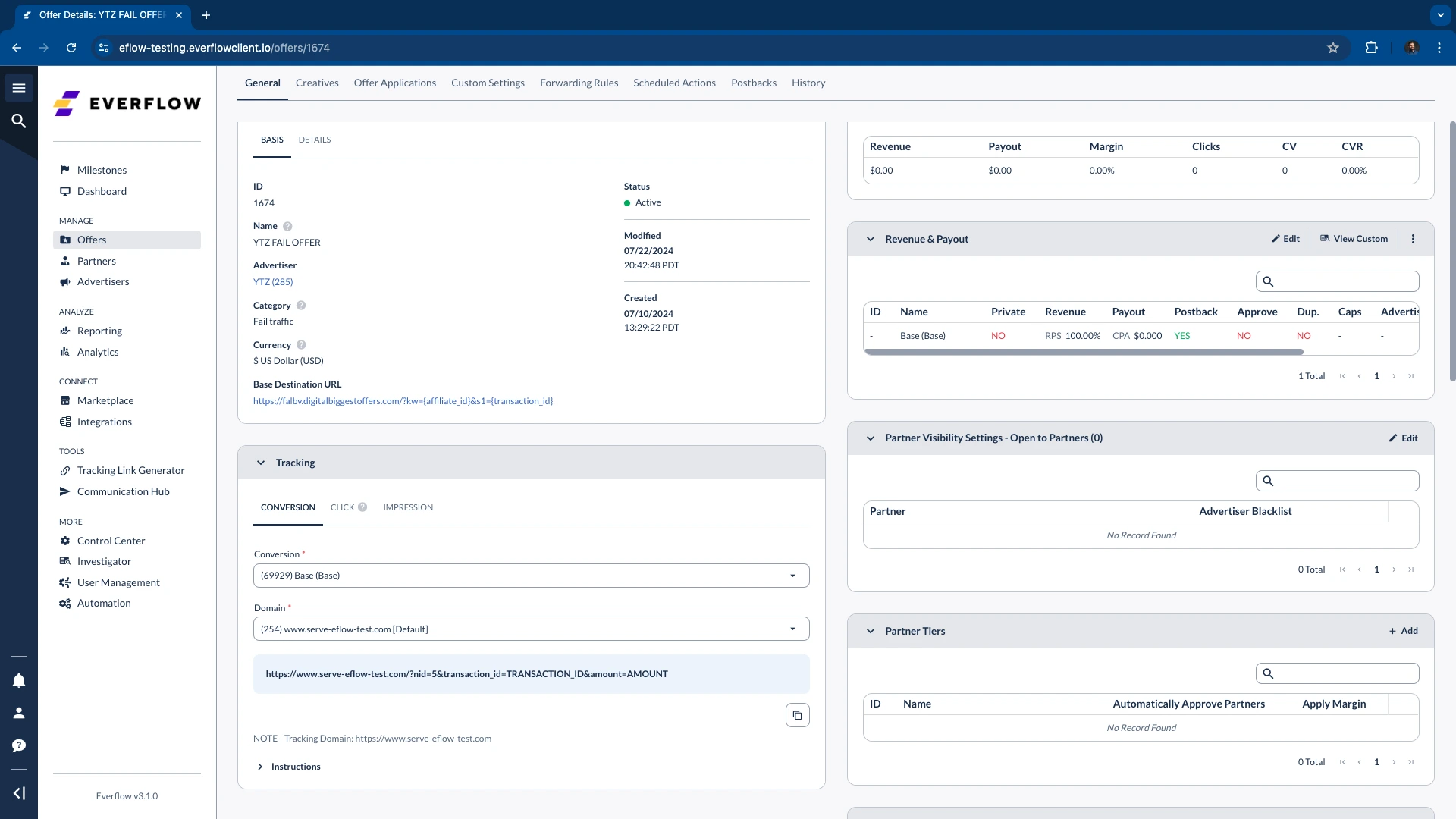
Task: Click the Name field help icon
Action: (287, 226)
